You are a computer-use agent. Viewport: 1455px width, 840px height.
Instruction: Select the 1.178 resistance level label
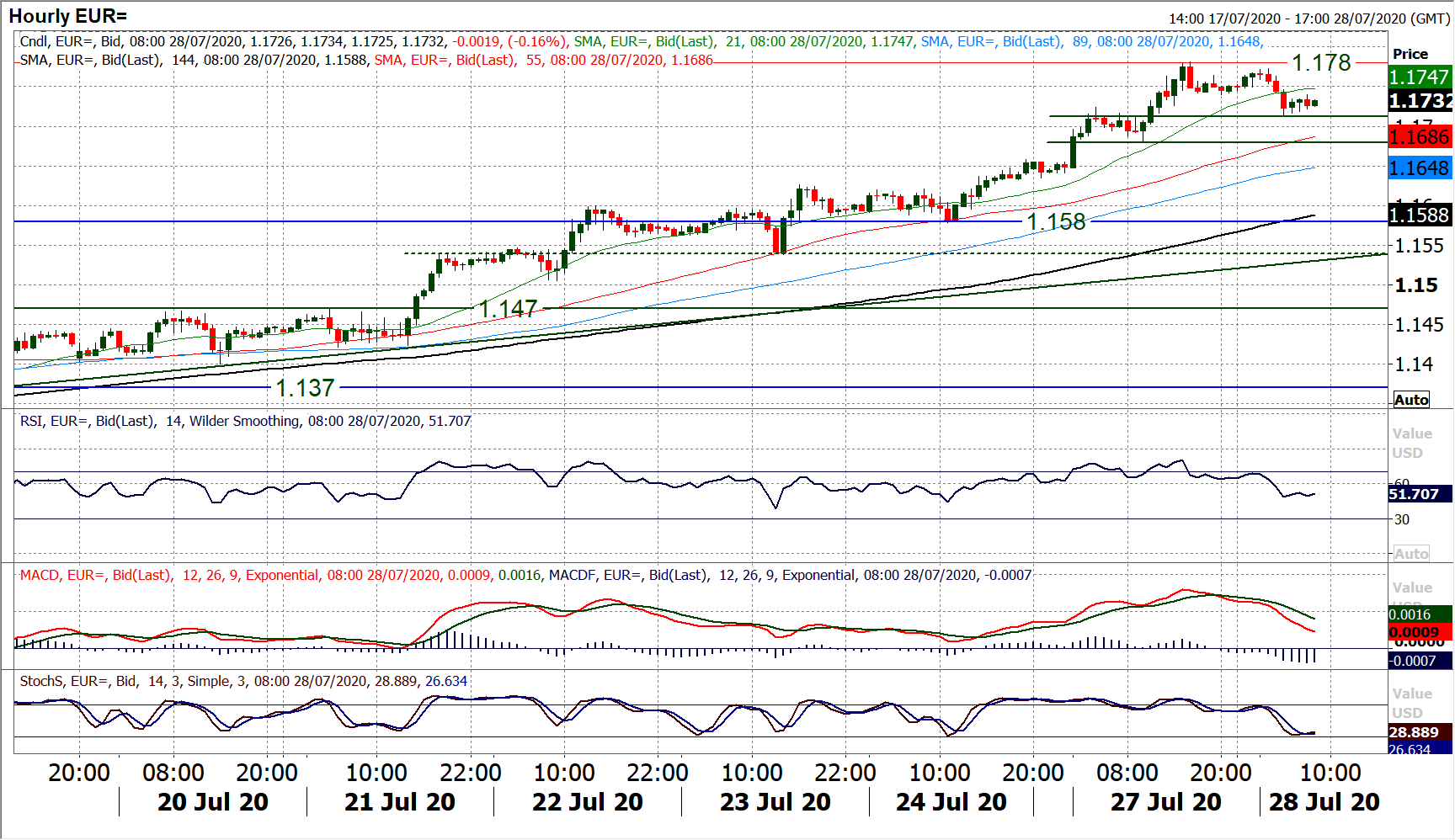(x=1321, y=63)
